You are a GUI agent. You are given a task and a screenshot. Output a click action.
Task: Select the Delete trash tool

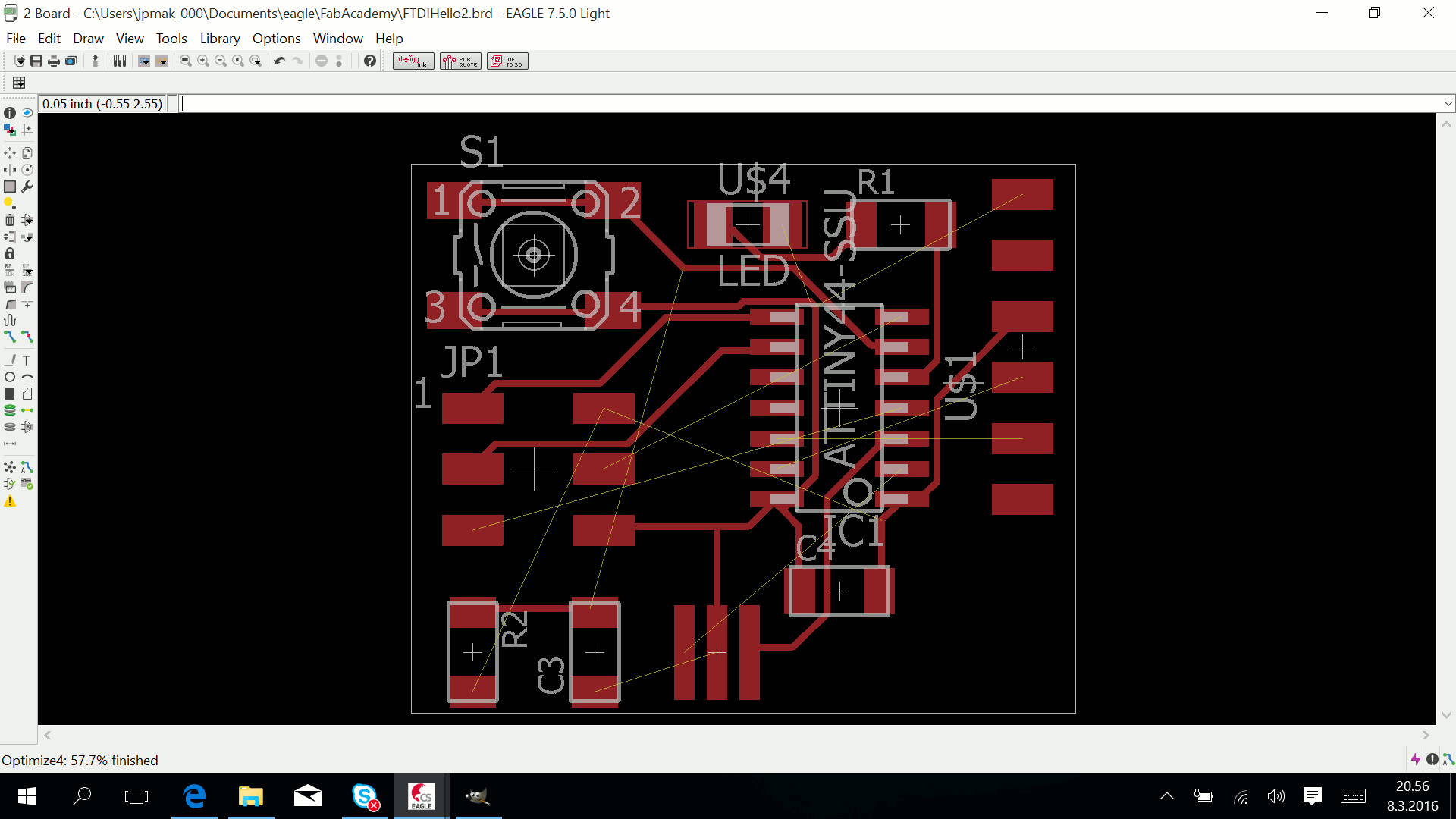tap(10, 220)
